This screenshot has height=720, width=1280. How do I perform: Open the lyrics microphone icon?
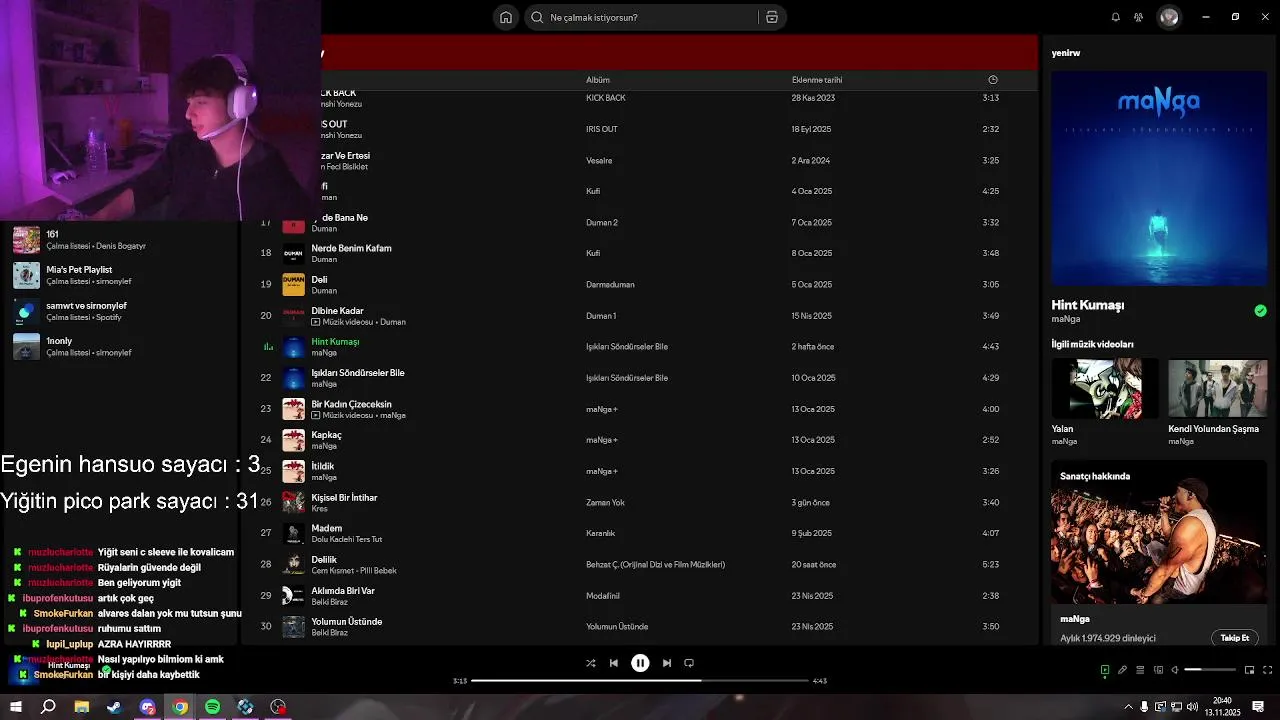(1122, 670)
